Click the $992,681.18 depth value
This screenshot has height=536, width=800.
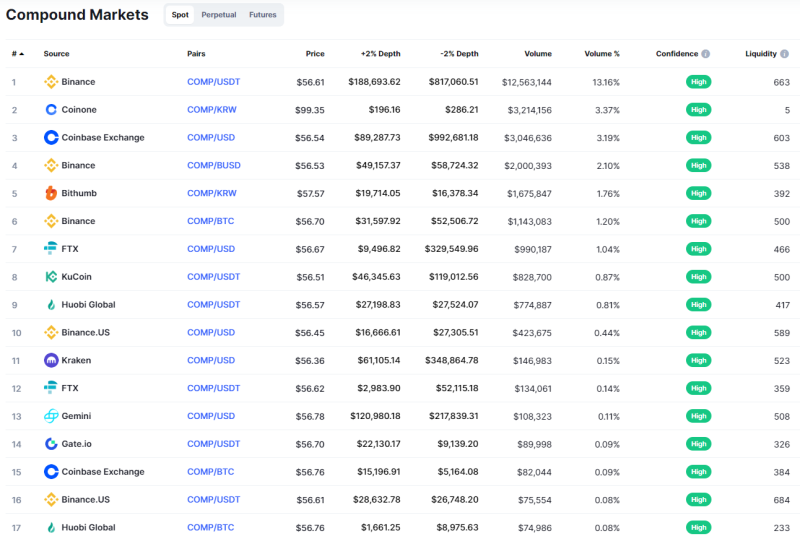454,137
